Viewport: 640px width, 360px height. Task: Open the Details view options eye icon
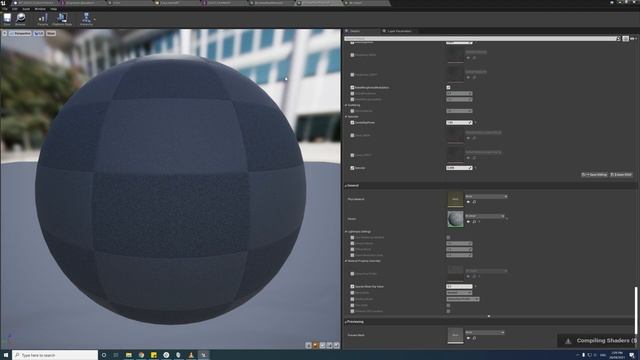[633, 39]
